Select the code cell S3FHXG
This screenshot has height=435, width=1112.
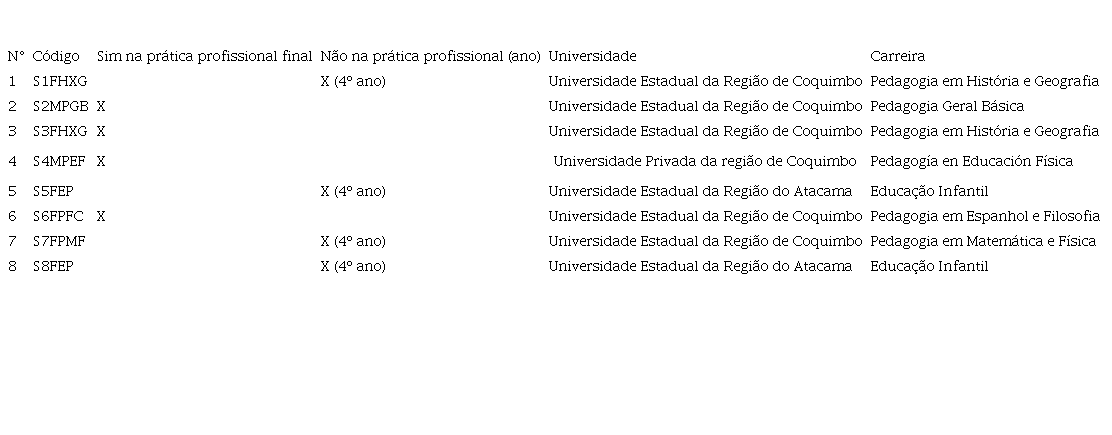(60, 131)
